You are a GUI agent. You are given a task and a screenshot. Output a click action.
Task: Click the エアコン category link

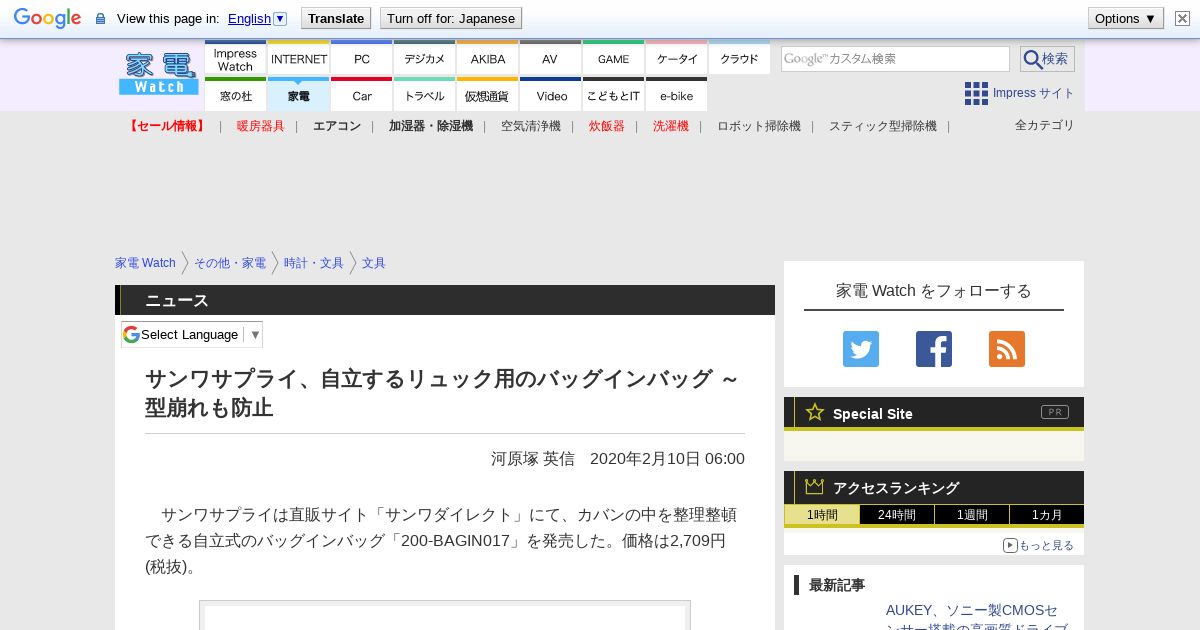[x=337, y=126]
